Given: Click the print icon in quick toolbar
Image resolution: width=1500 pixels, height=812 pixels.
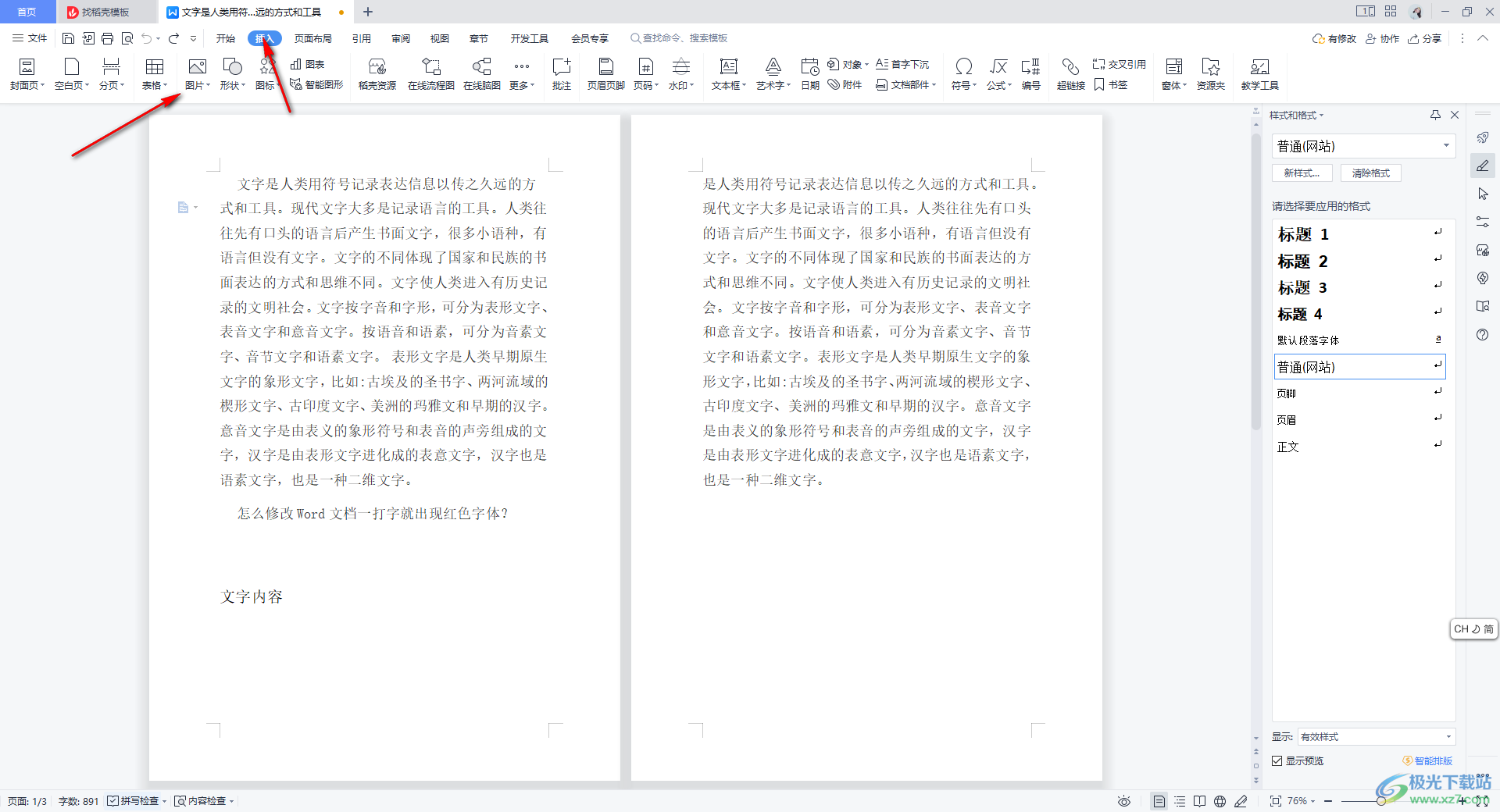Looking at the screenshot, I should click(x=108, y=38).
